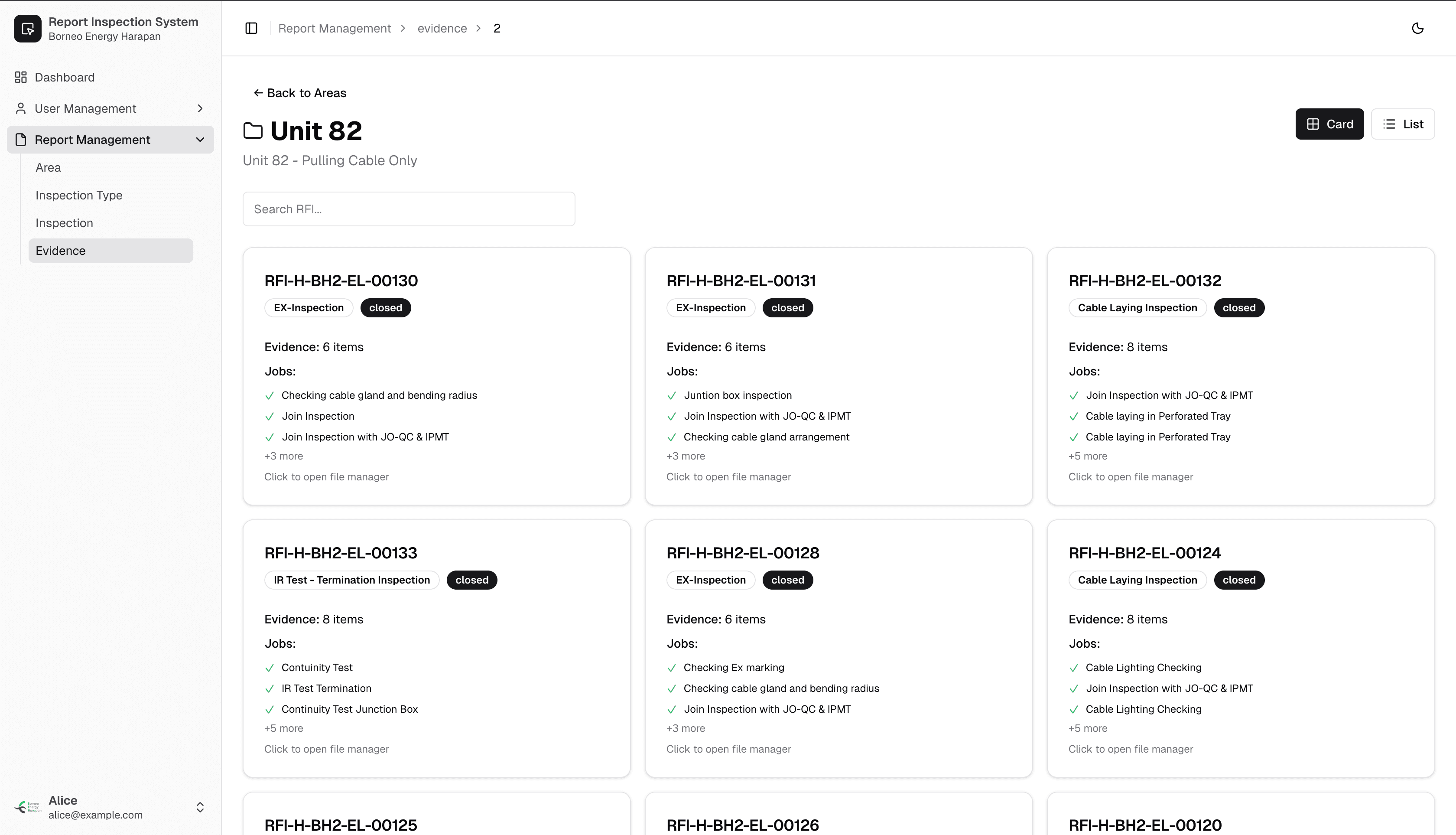Focus the Search RFI input field
Viewport: 1456px width, 835px height.
click(x=409, y=209)
